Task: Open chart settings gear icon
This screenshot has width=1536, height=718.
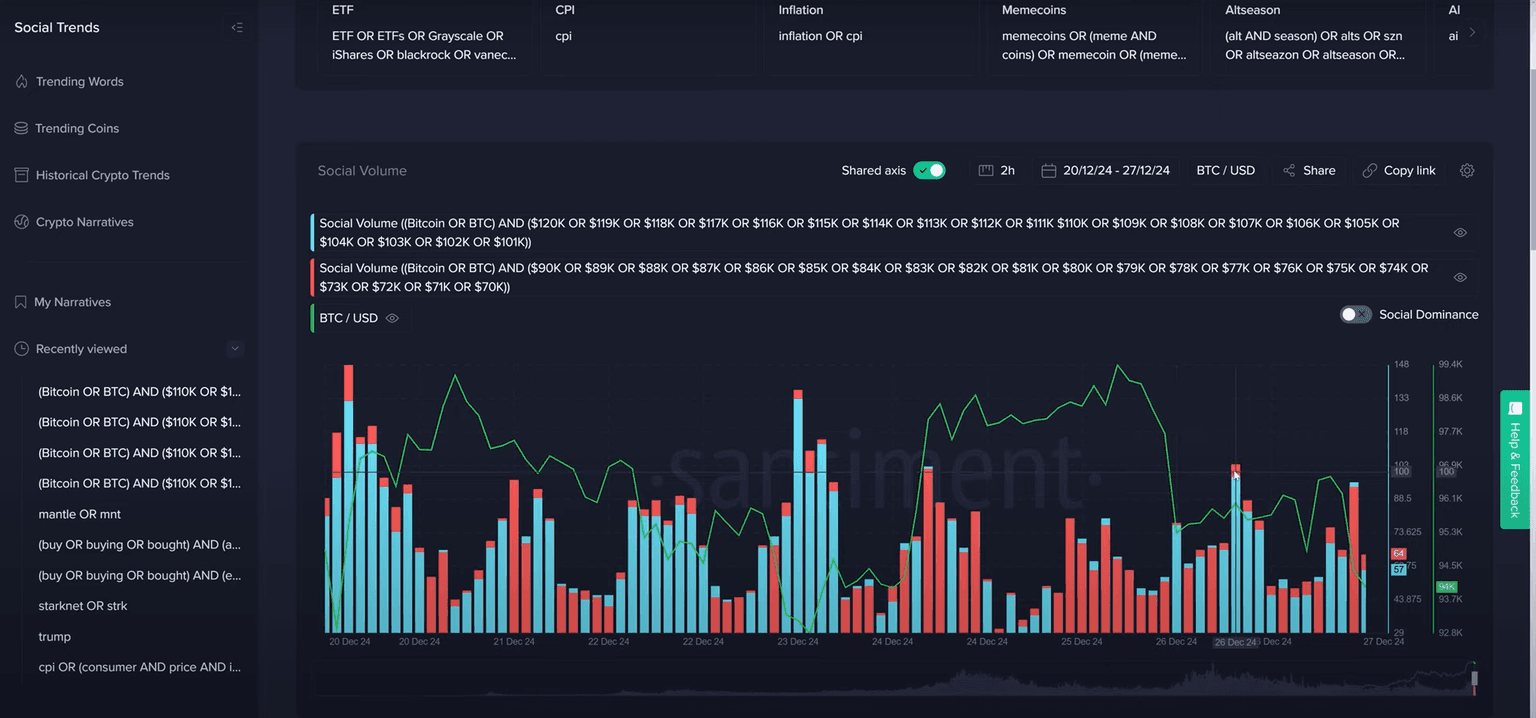Action: click(x=1467, y=171)
